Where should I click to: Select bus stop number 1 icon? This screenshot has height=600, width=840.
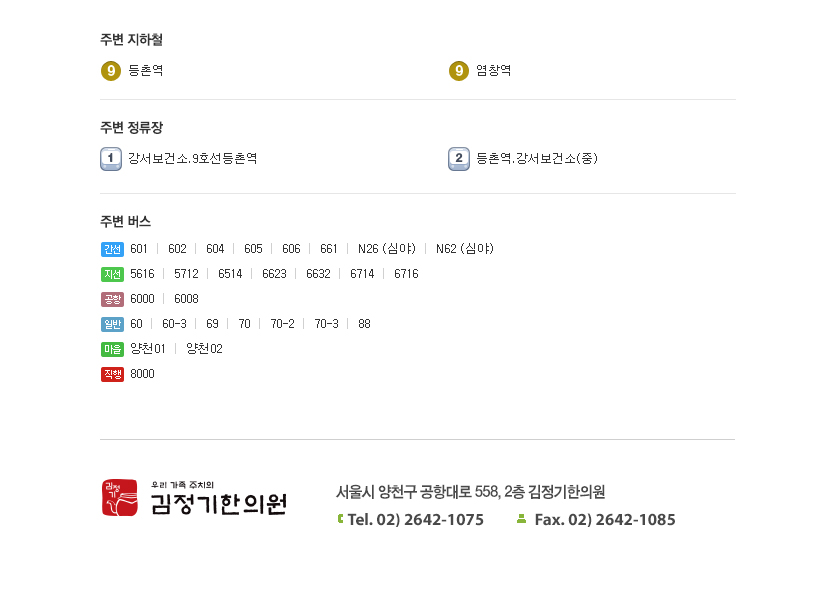[111, 159]
